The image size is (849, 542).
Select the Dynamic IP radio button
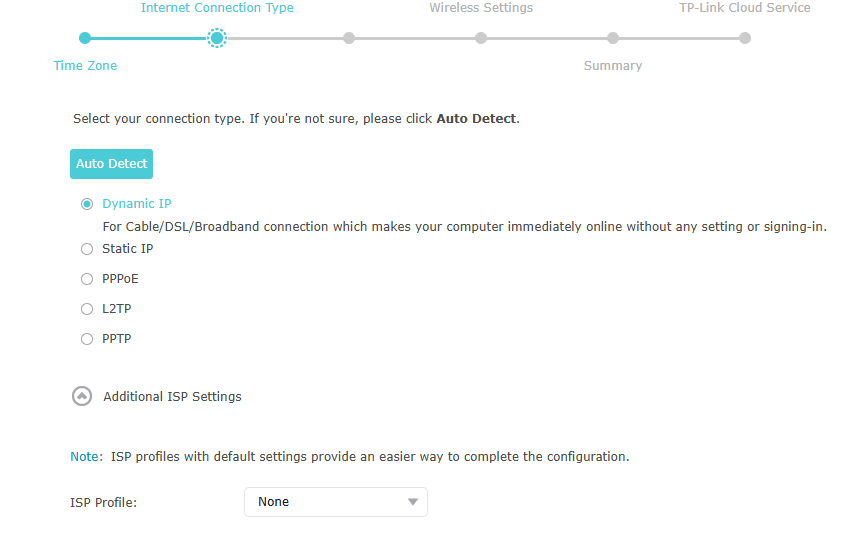pos(87,204)
